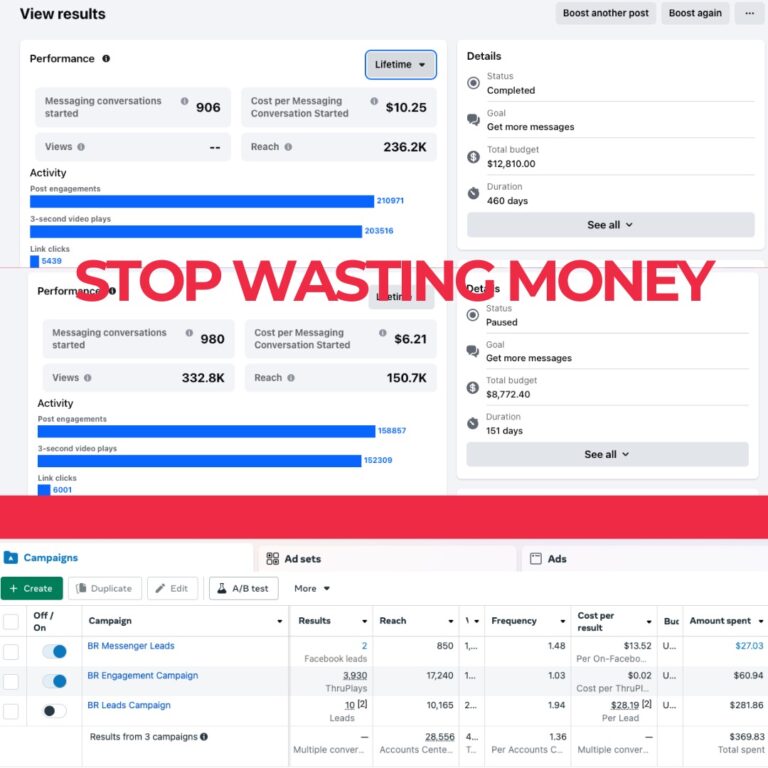The width and height of the screenshot is (768, 768).
Task: Open the Lifetime date range dropdown
Action: point(400,65)
